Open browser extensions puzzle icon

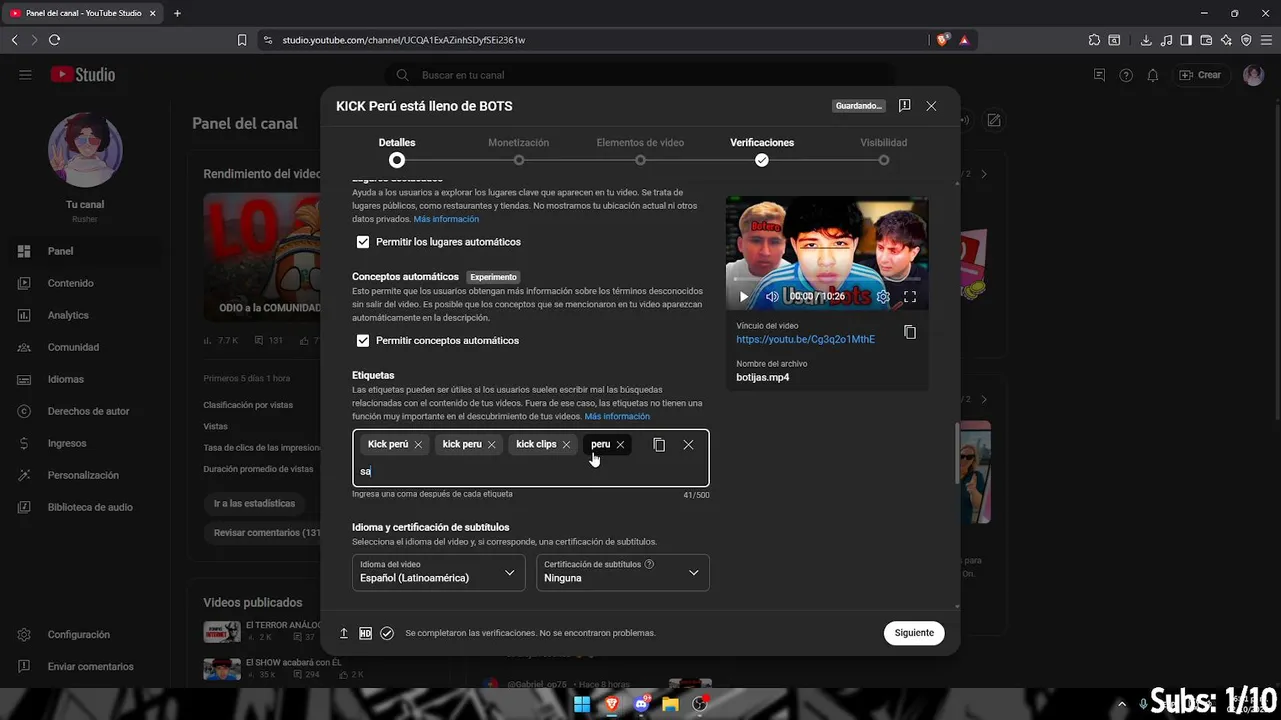point(1094,40)
